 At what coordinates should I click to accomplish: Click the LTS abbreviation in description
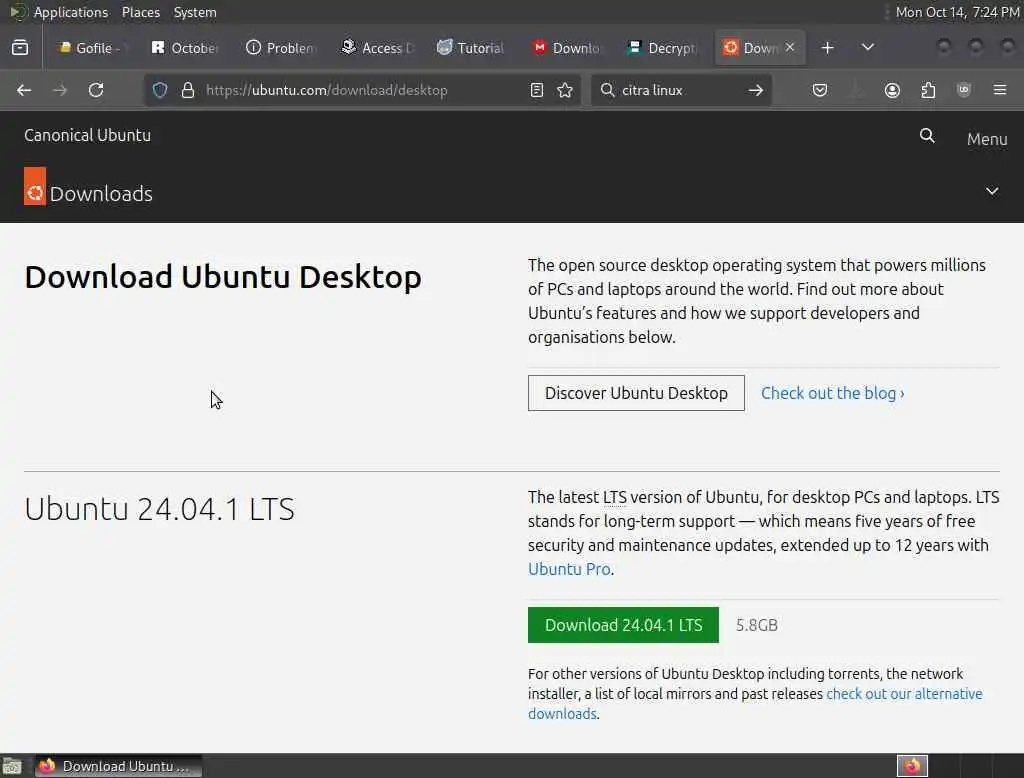[x=615, y=497]
